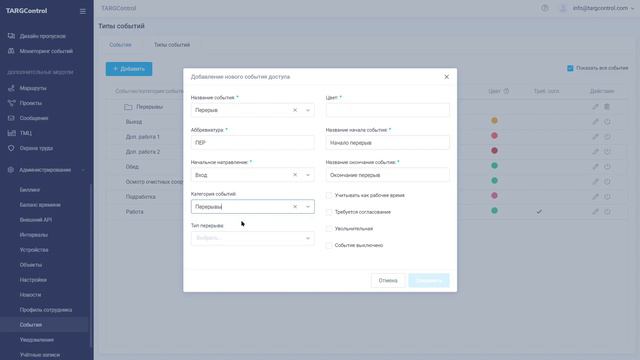Switch to the Типы событий tab
The image size is (640, 360).
tap(172, 45)
